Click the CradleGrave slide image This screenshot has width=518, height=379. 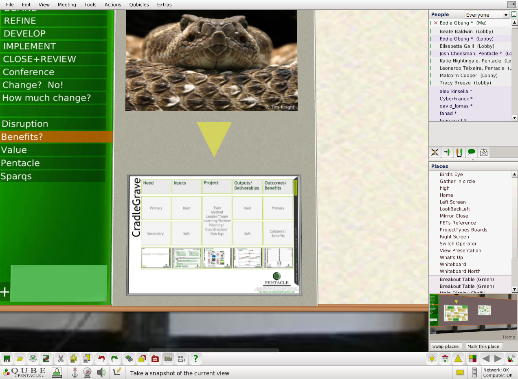pyautogui.click(x=214, y=235)
